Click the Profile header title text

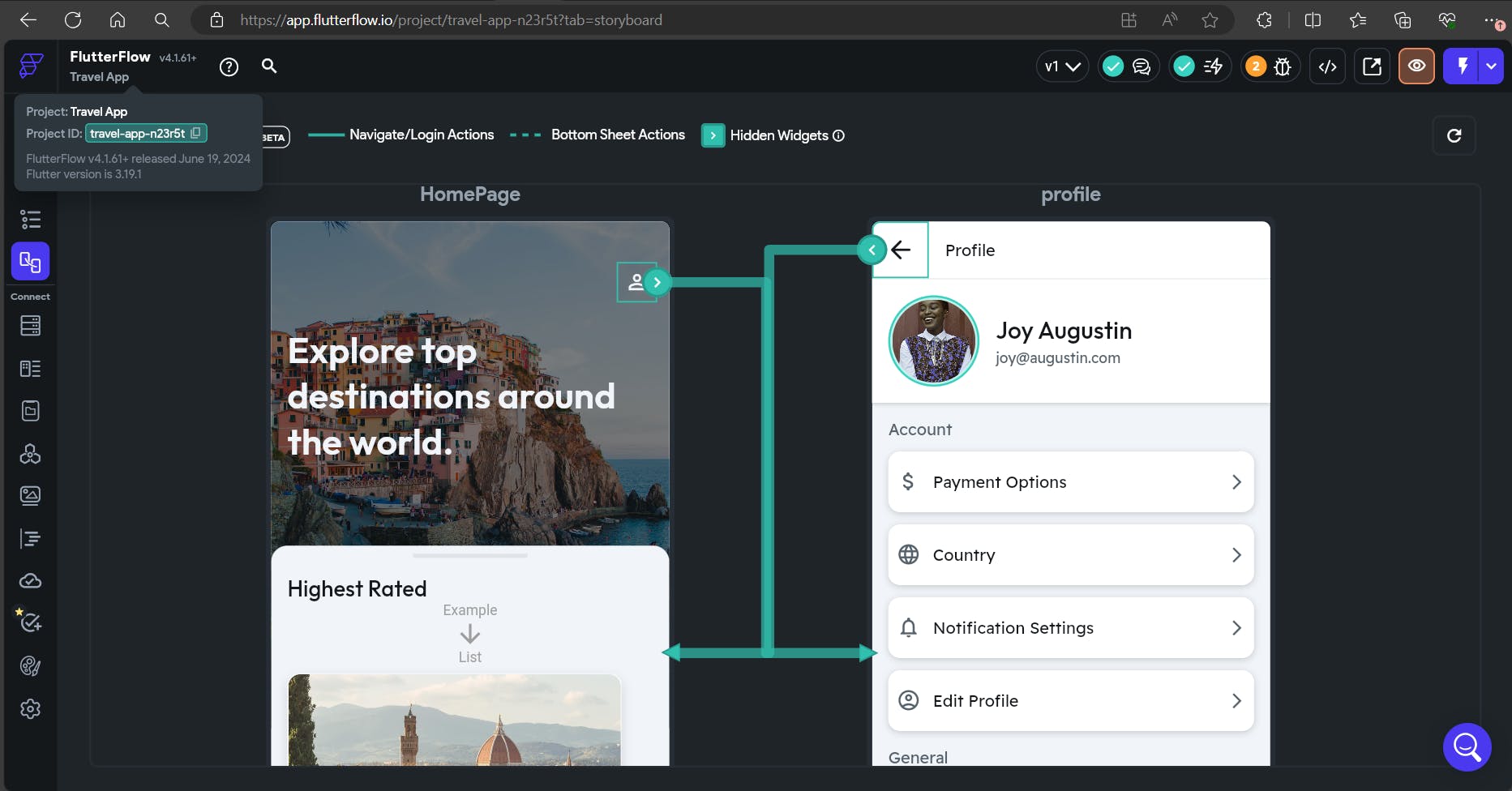click(x=970, y=250)
